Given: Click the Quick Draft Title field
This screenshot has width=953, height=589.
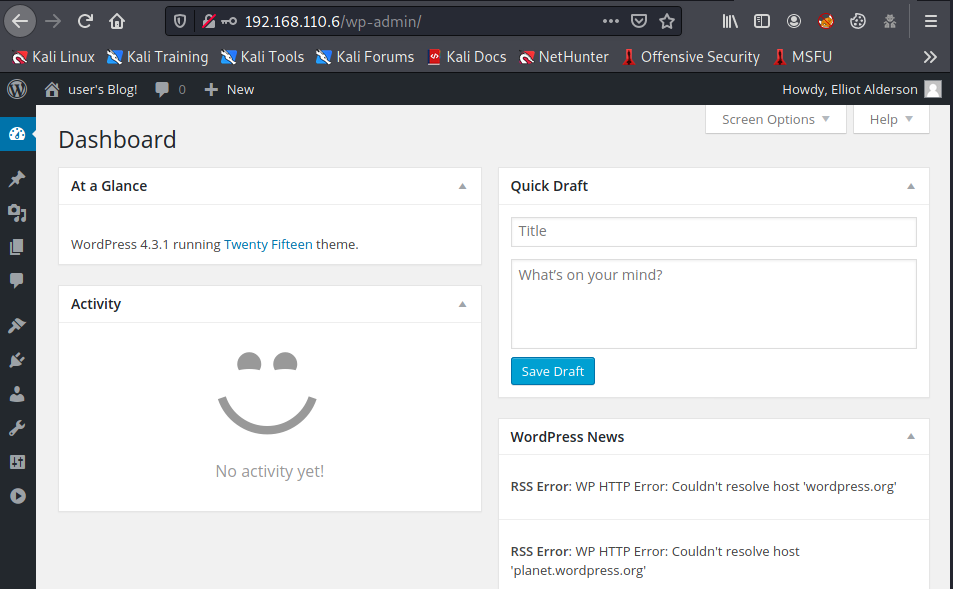Looking at the screenshot, I should (713, 231).
